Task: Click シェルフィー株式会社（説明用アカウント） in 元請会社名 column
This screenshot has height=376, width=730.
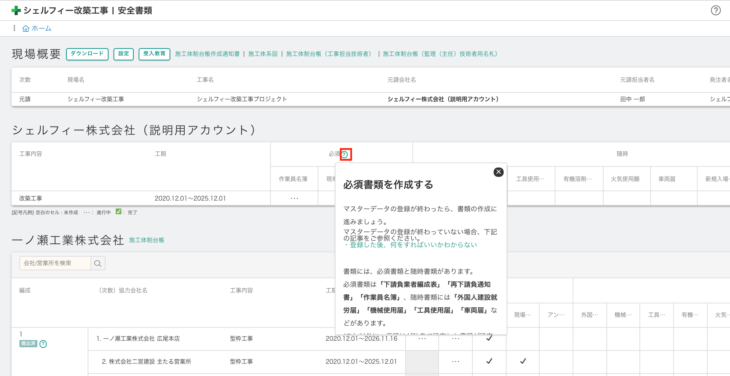Action: (443, 99)
